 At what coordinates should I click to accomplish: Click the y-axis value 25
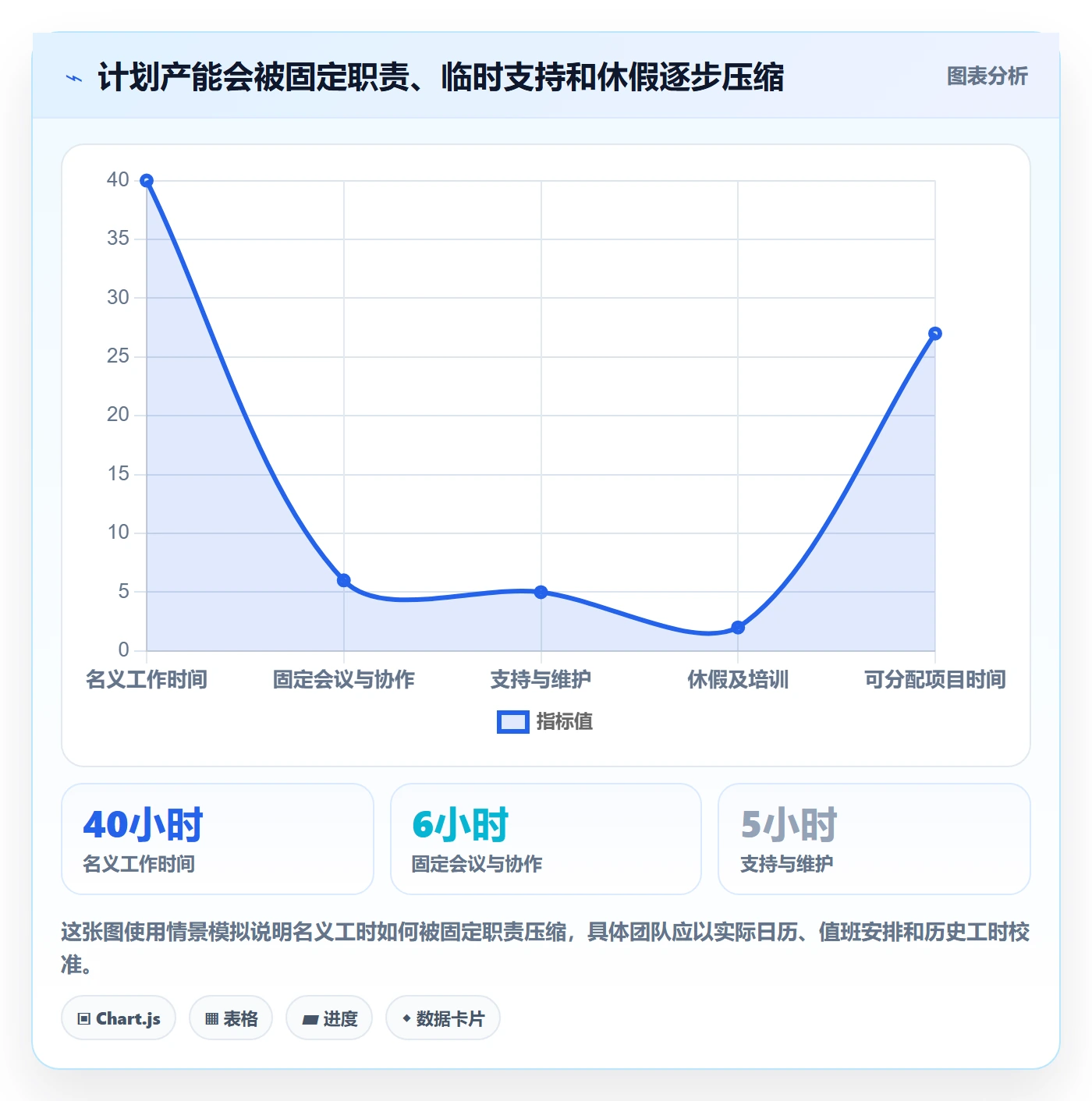[118, 356]
